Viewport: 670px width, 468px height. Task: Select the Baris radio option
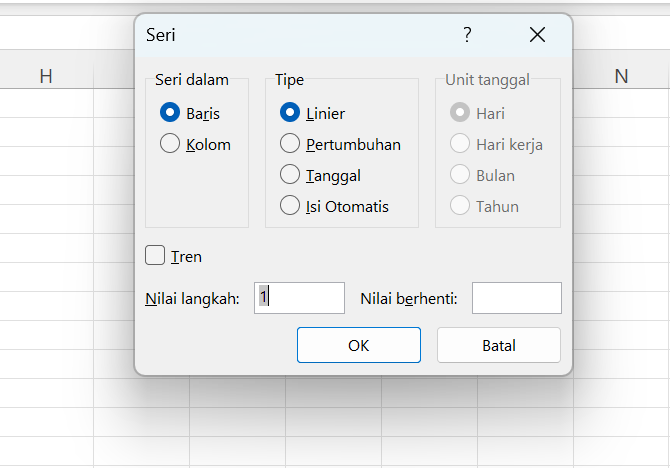click(170, 113)
